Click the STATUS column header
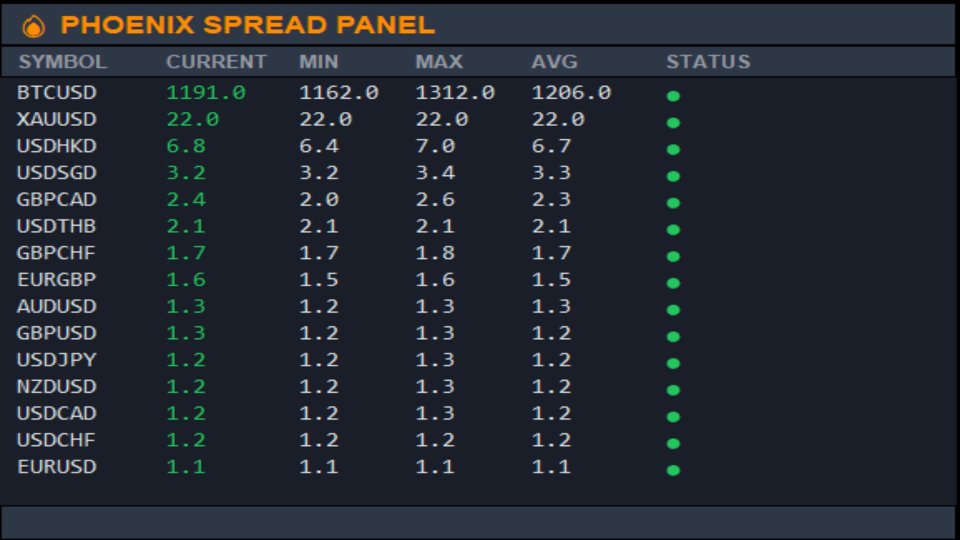This screenshot has width=960, height=540. [x=708, y=62]
